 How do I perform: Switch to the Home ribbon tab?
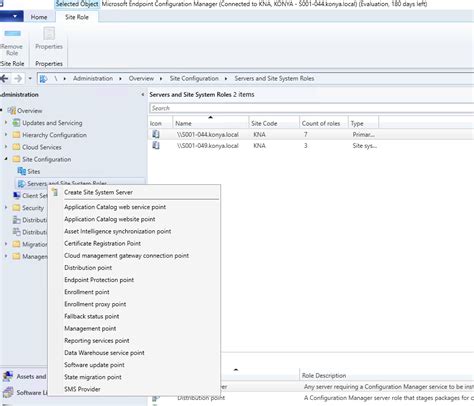39,17
